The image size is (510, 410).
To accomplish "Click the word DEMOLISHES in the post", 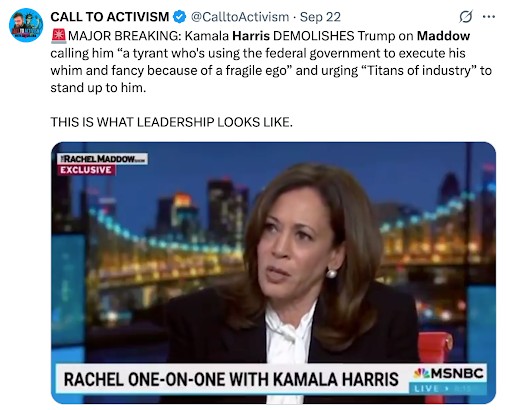I will [x=313, y=36].
